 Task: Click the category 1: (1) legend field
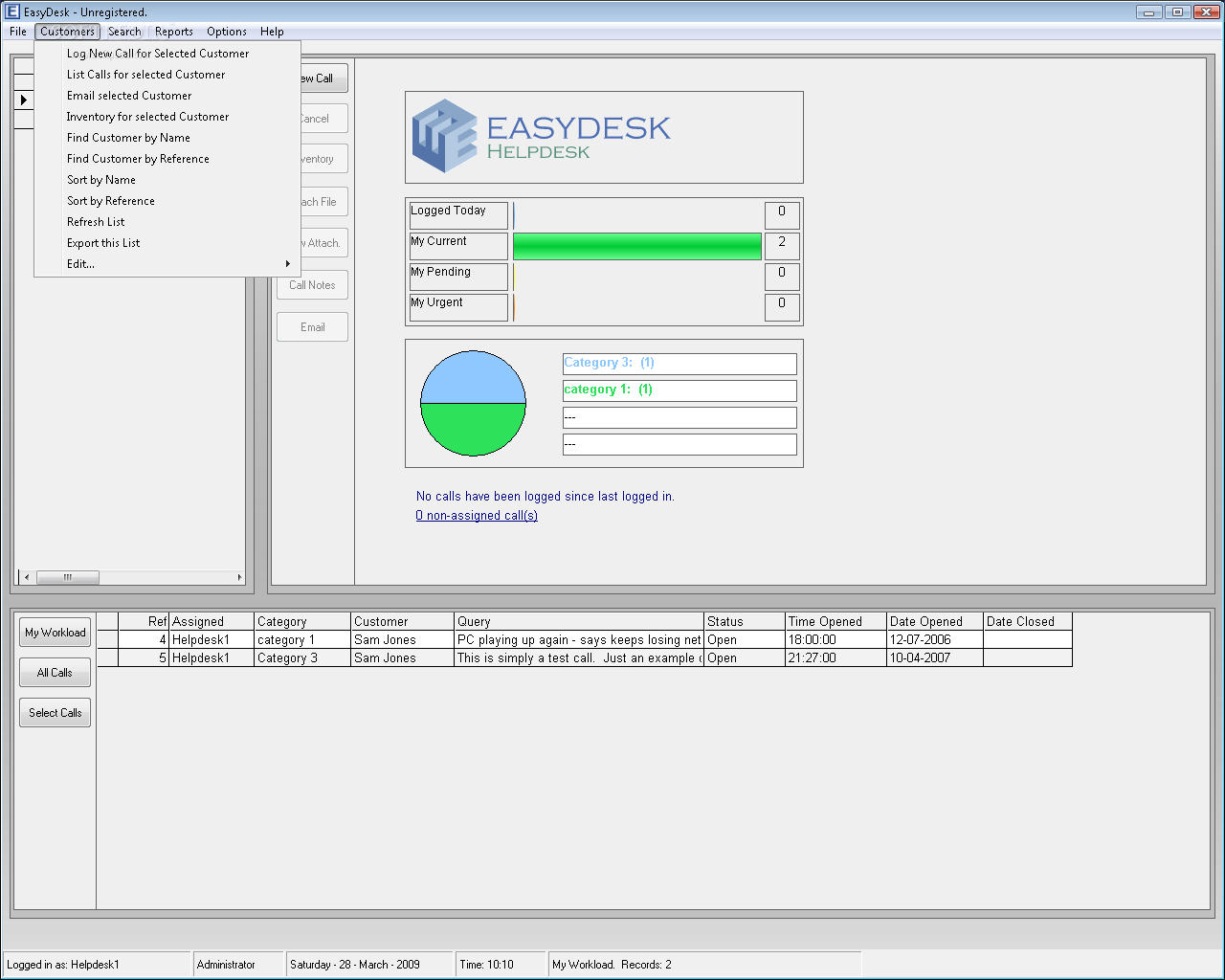click(679, 390)
